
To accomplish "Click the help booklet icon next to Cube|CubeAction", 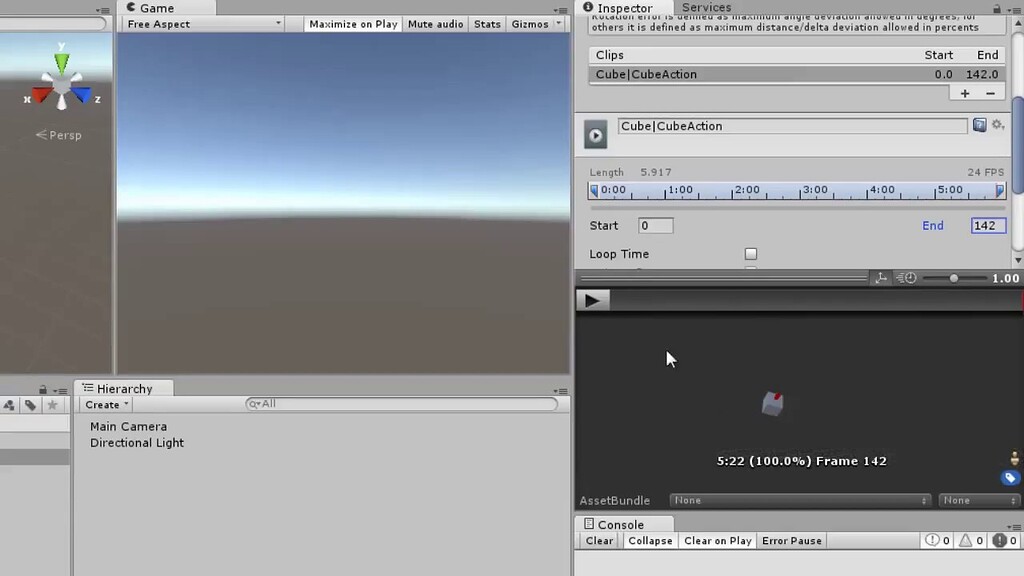I will 979,124.
